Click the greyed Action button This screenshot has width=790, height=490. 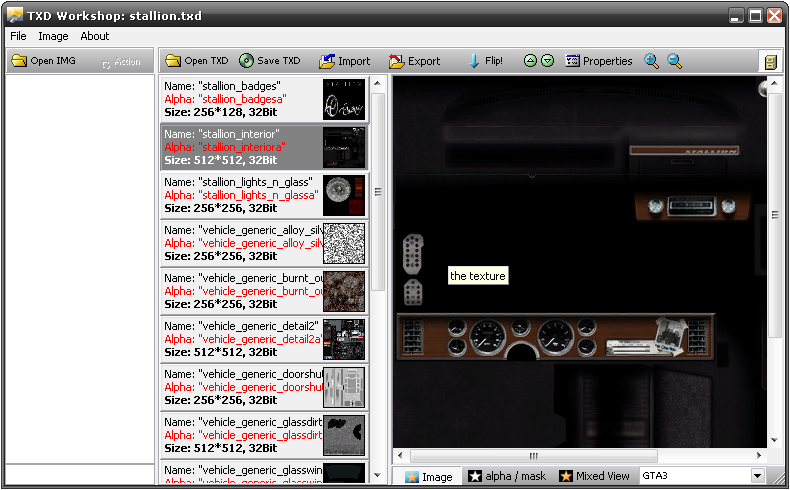coord(121,62)
